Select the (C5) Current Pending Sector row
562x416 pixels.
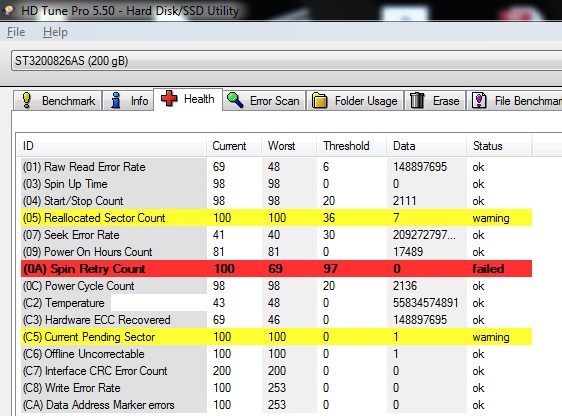[276, 337]
